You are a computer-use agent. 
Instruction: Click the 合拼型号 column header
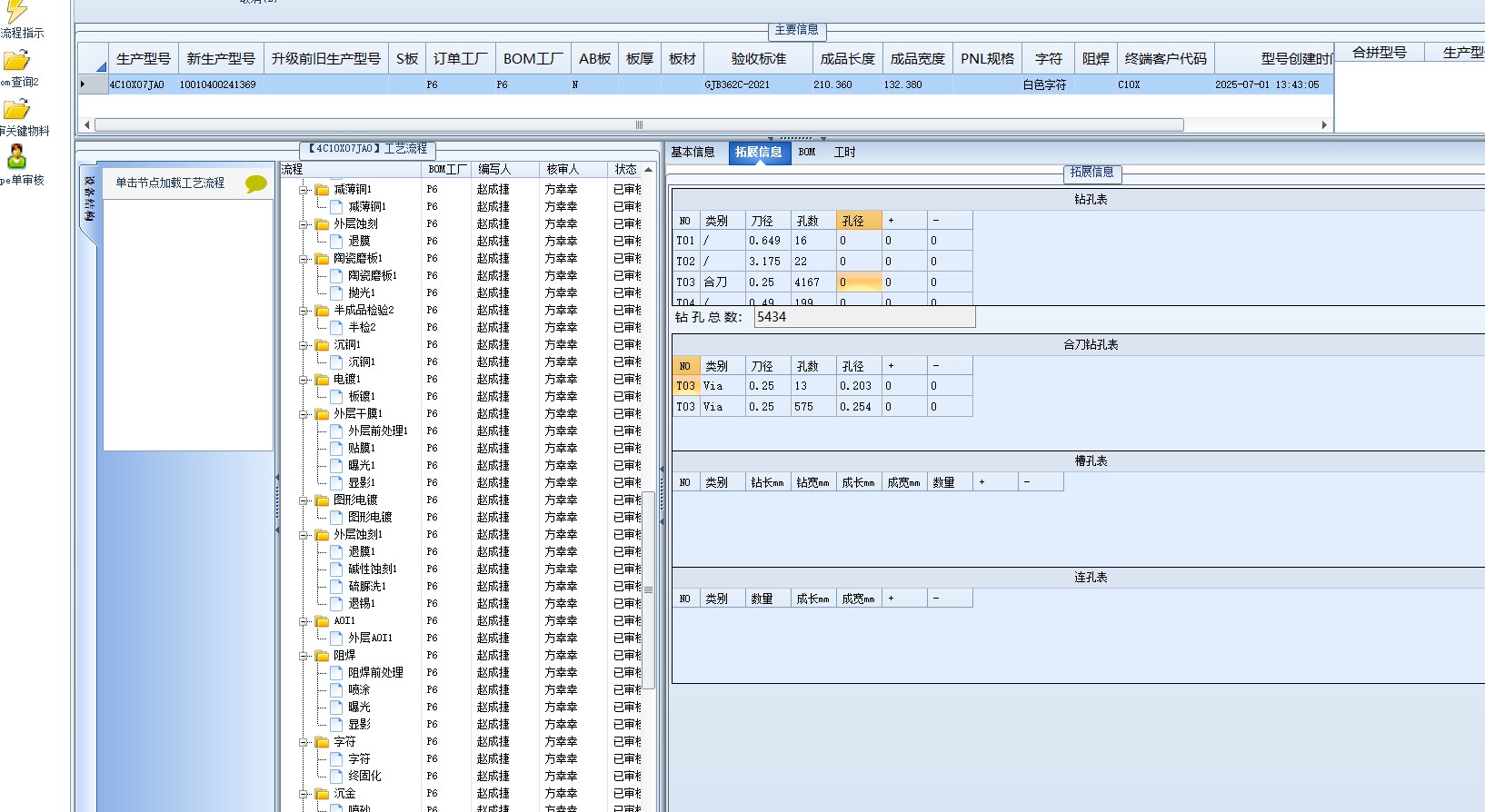1379,53
